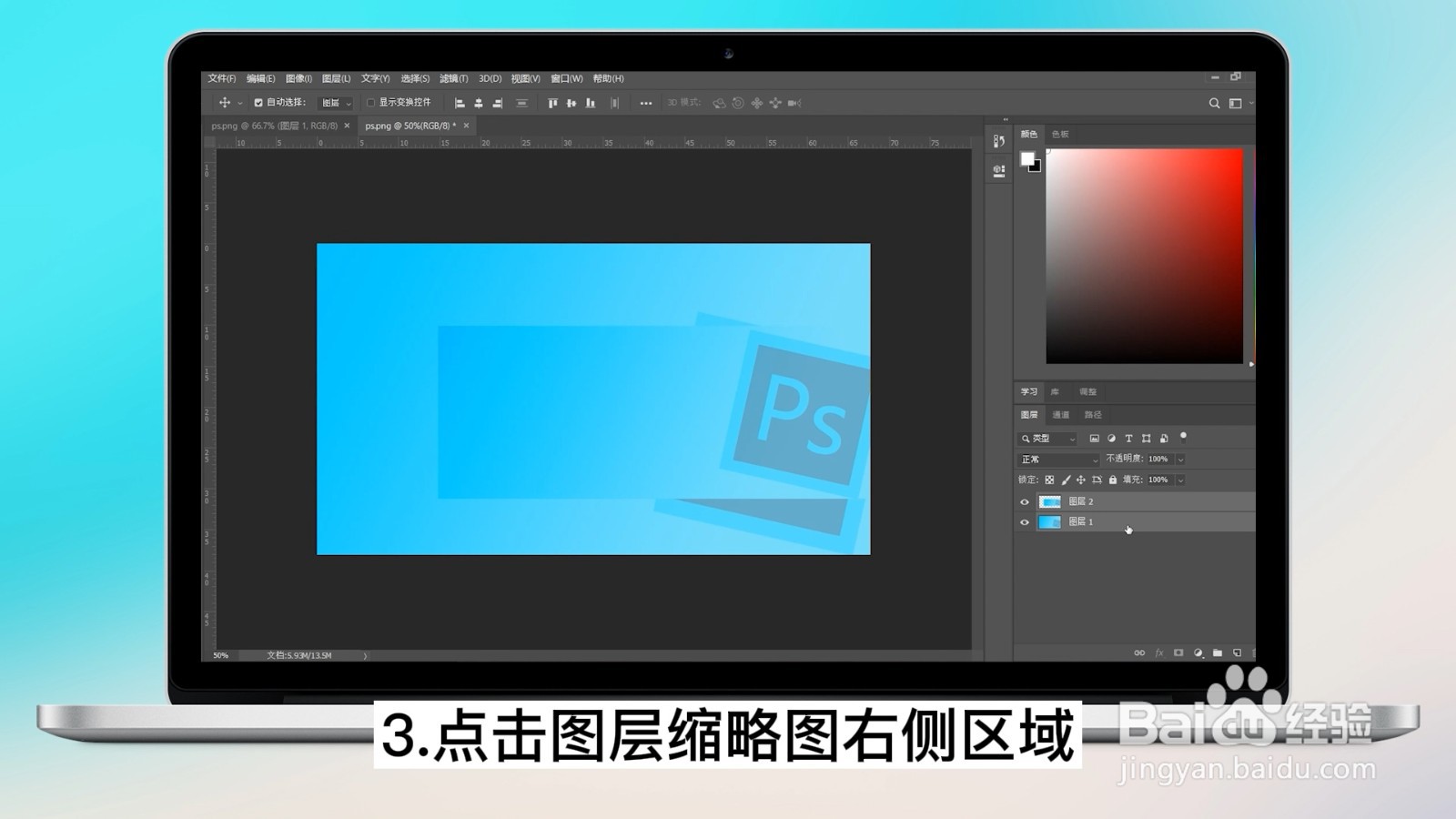This screenshot has height=819, width=1456.
Task: Toggle lock all padlock icon
Action: point(1112,480)
